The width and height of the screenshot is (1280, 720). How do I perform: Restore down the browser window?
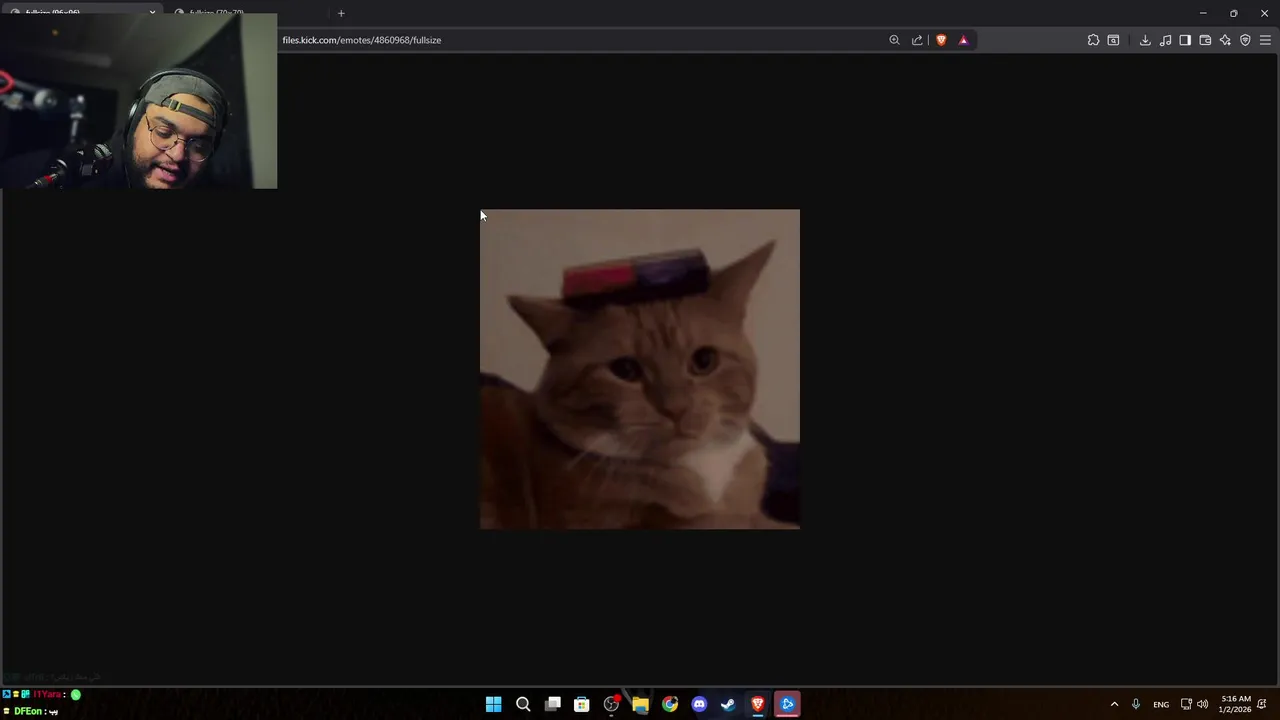(1233, 13)
